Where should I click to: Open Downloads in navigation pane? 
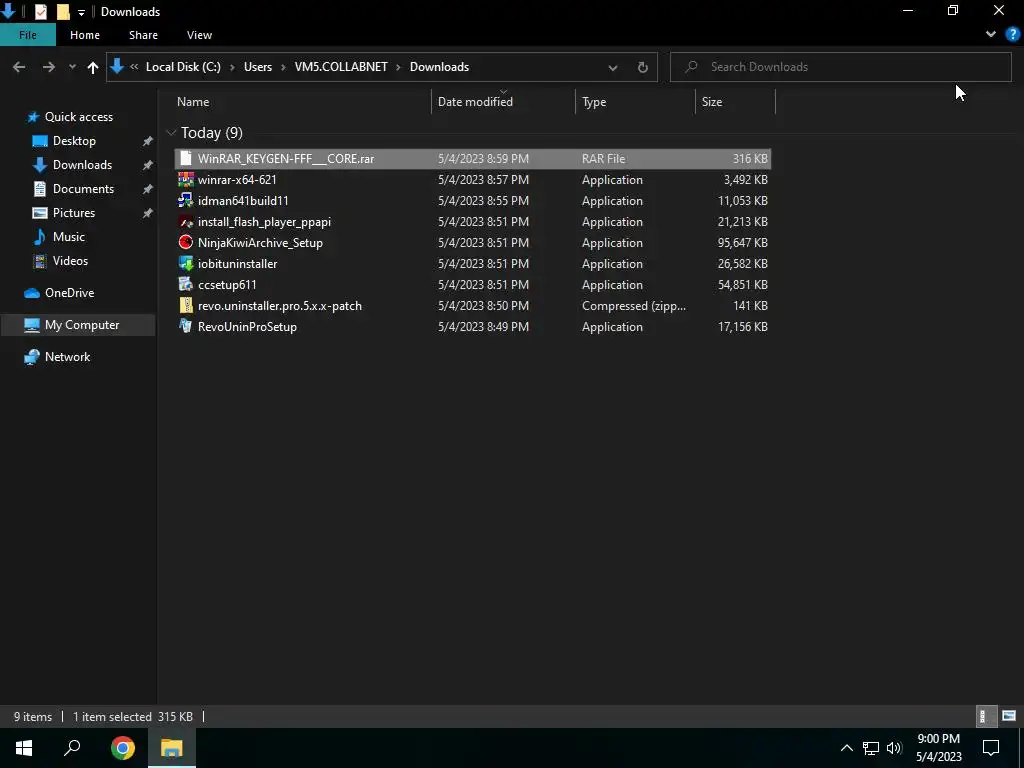[82, 165]
